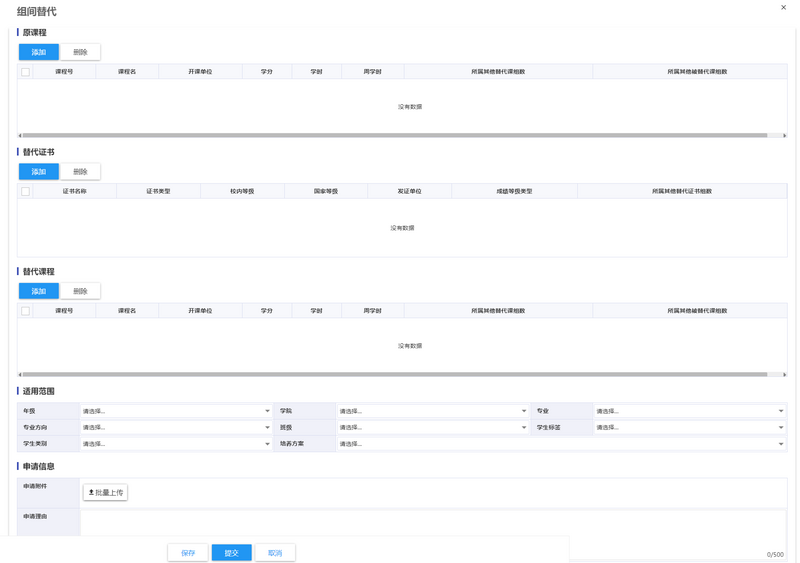Tick select-all checkbox in 替代课程 table
This screenshot has height=563, width=800.
click(26, 311)
